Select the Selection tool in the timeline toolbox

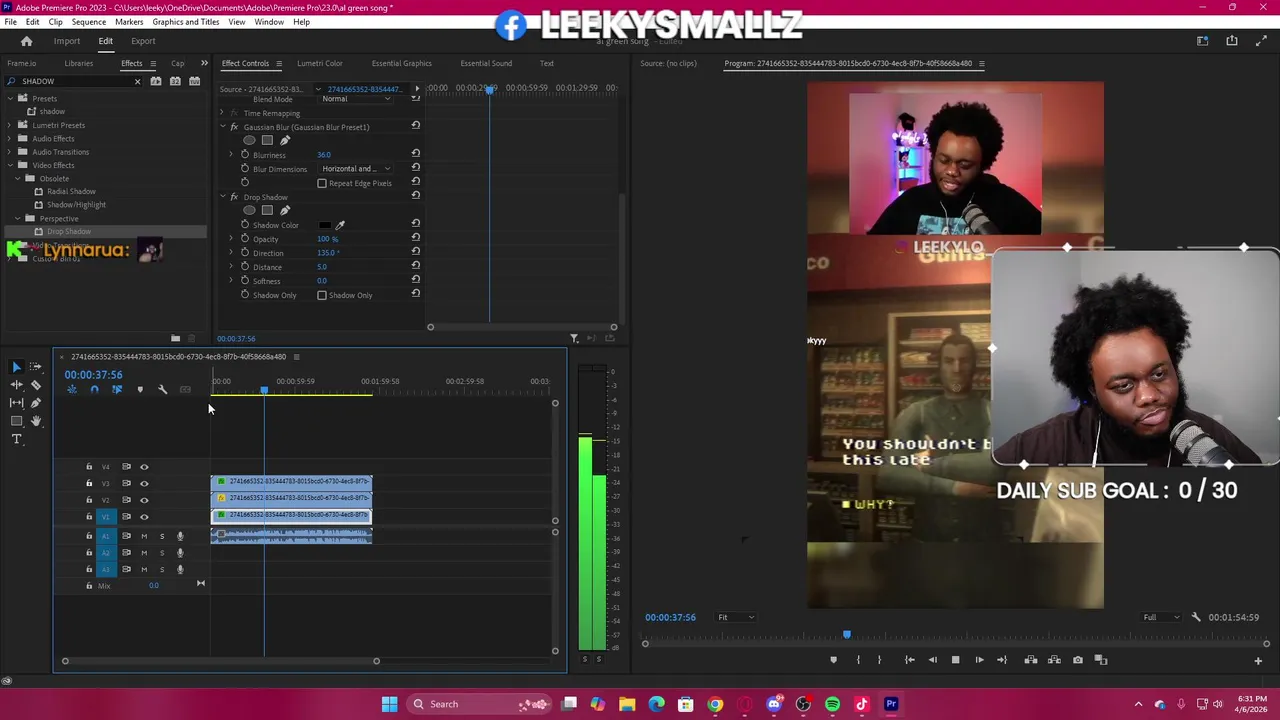16,367
